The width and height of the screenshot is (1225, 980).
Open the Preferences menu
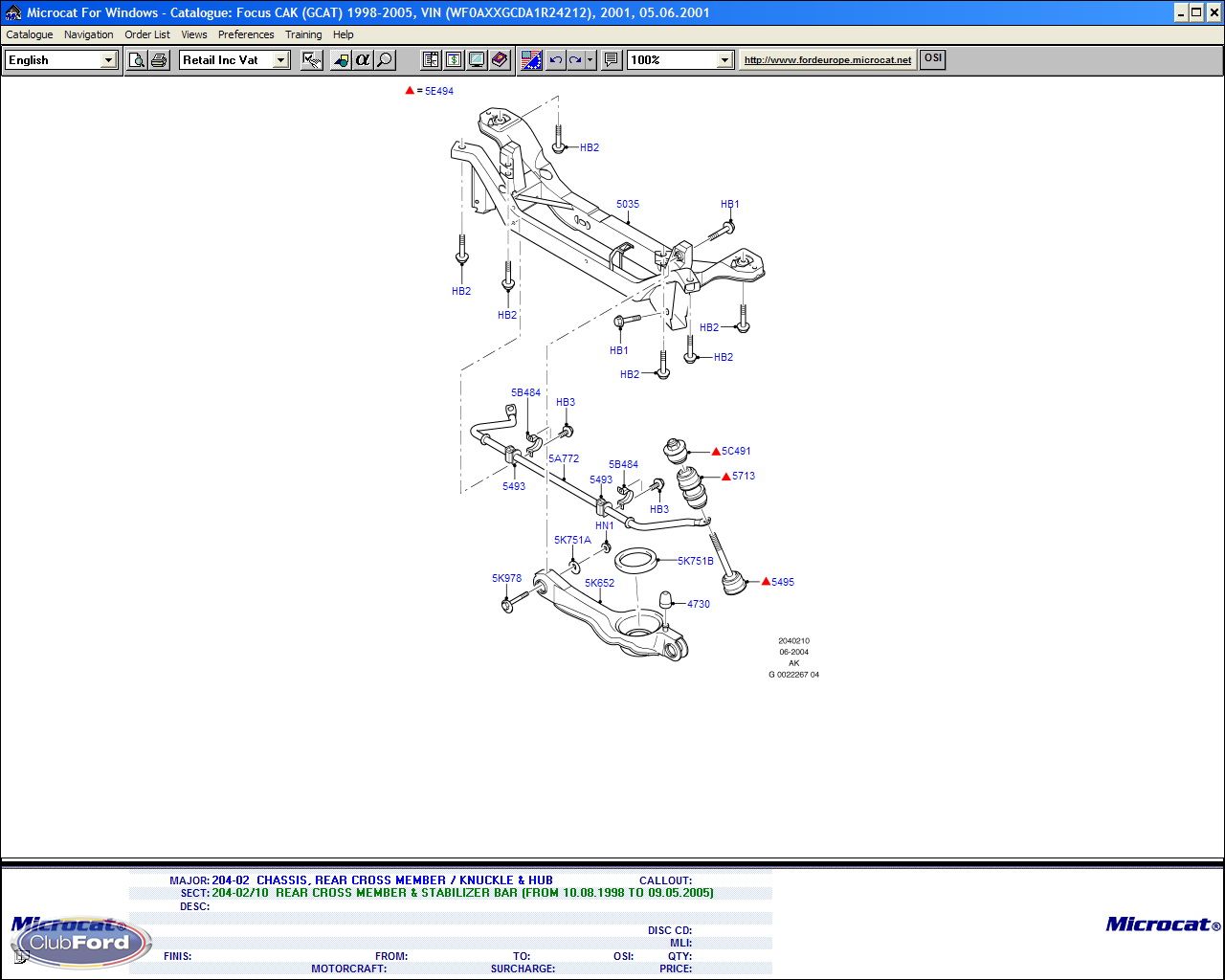pyautogui.click(x=246, y=34)
